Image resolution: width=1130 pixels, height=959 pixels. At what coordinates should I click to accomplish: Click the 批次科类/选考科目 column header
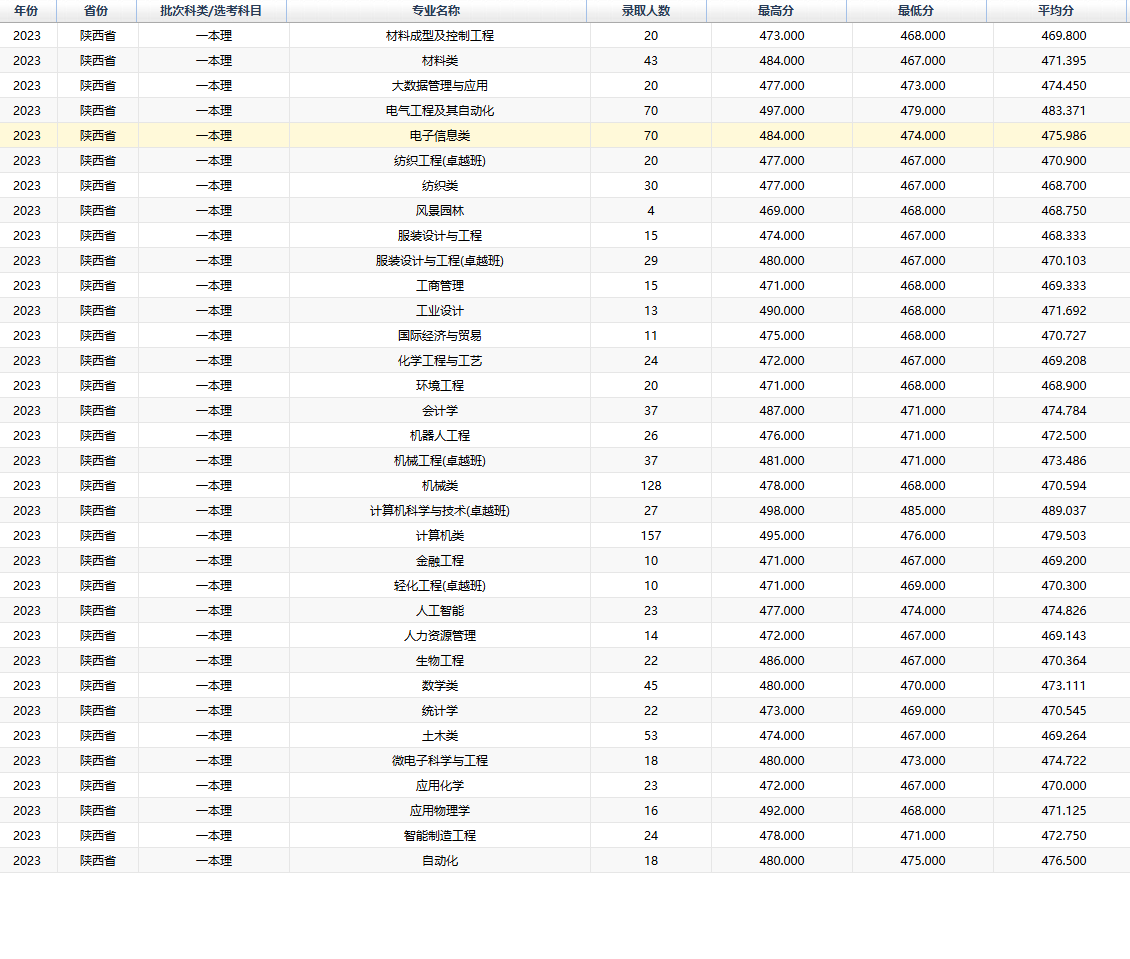click(211, 11)
